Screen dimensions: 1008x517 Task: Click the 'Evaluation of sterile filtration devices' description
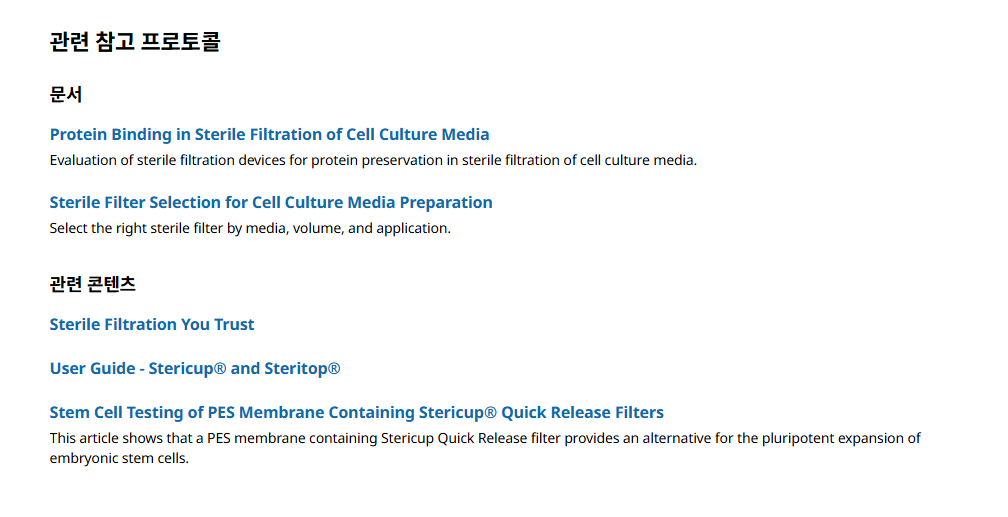373,160
